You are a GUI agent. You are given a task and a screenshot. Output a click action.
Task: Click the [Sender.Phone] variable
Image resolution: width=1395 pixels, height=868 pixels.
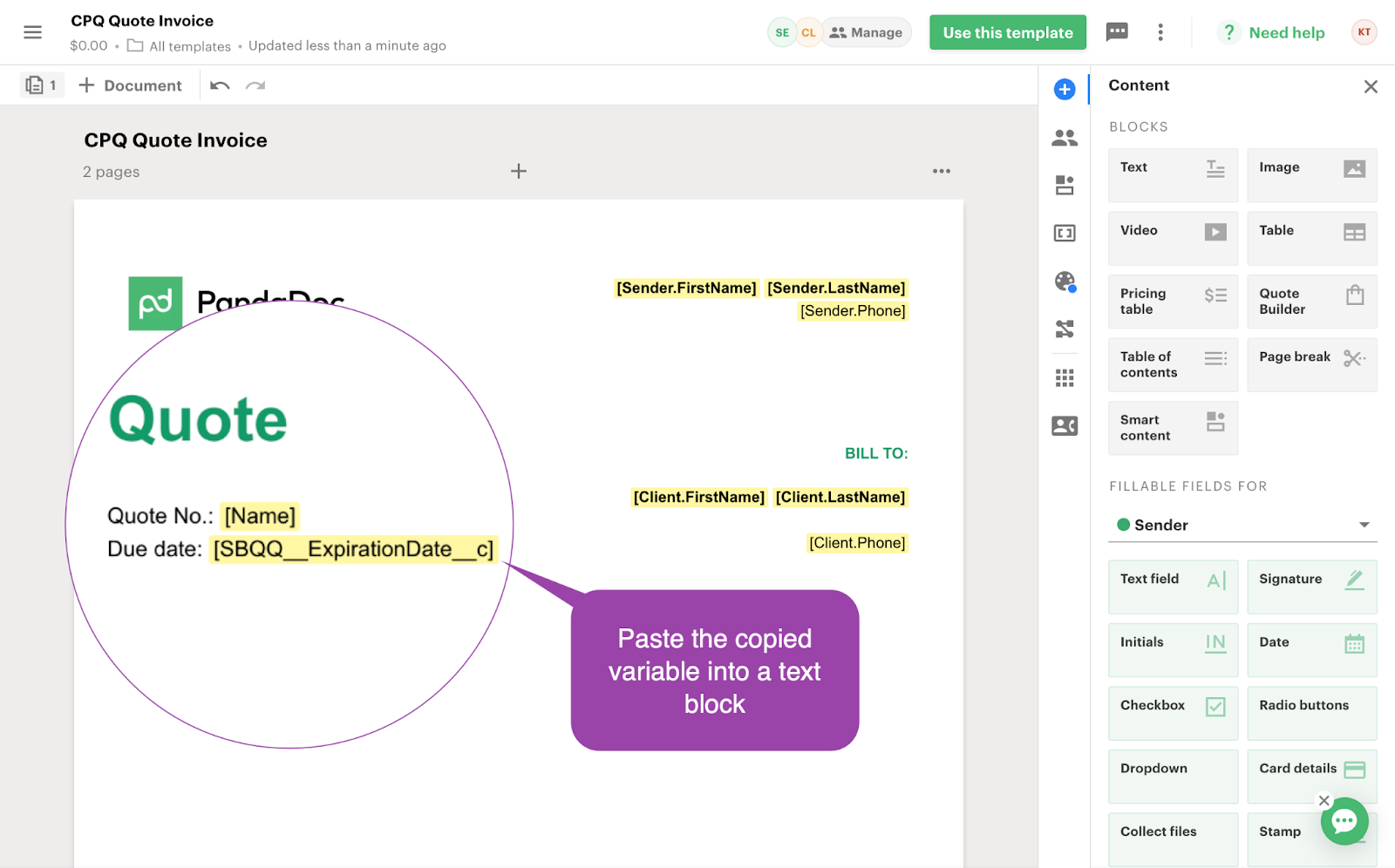853,310
